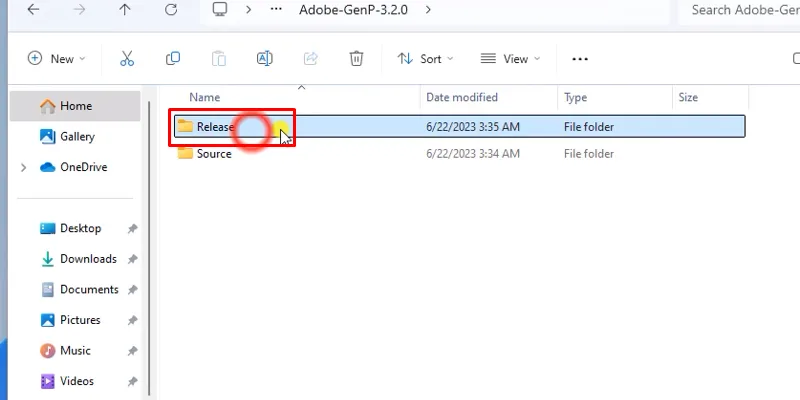
Task: Sort by the Name column header
Action: [205, 98]
